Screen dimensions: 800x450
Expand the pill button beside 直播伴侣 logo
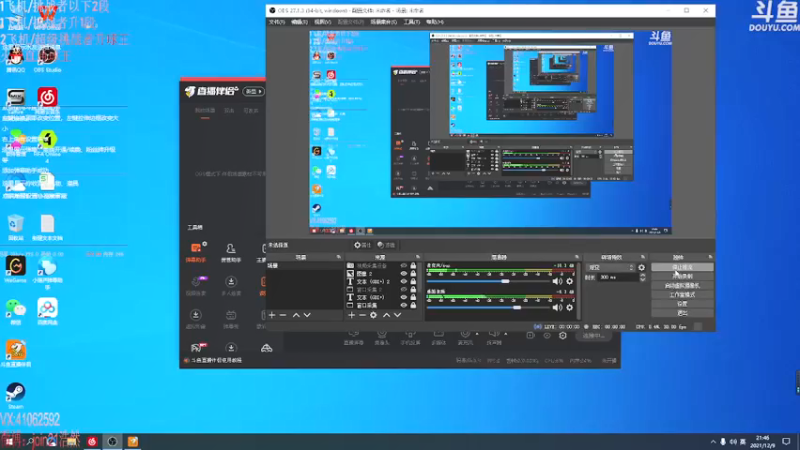pyautogui.click(x=254, y=91)
